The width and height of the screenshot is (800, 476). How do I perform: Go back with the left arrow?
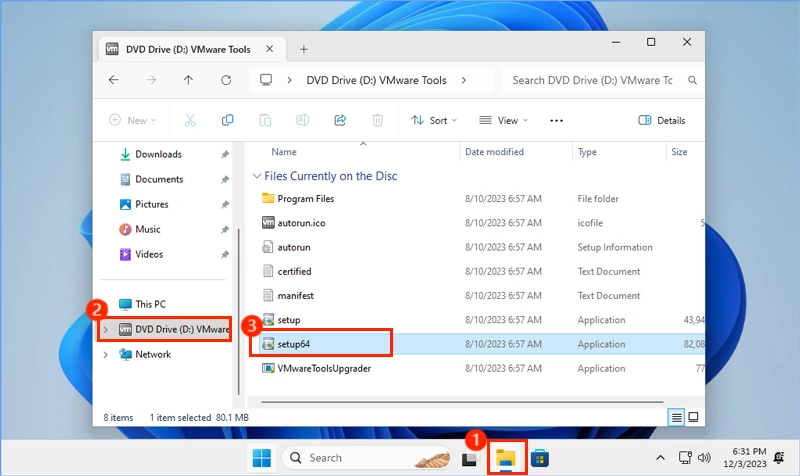click(x=114, y=80)
